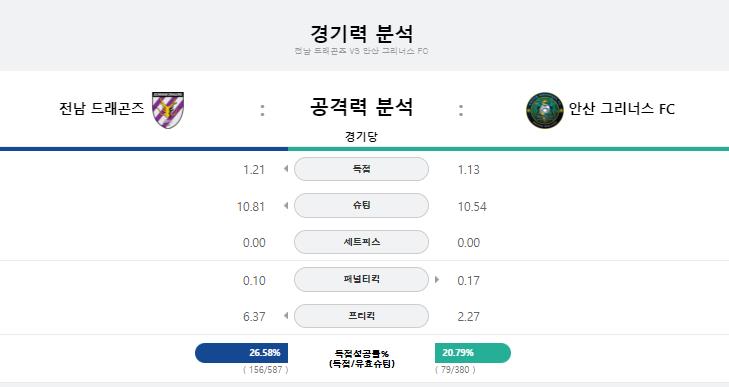Click the left arrow beside 슈팅
The width and height of the screenshot is (729, 387).
286,205
